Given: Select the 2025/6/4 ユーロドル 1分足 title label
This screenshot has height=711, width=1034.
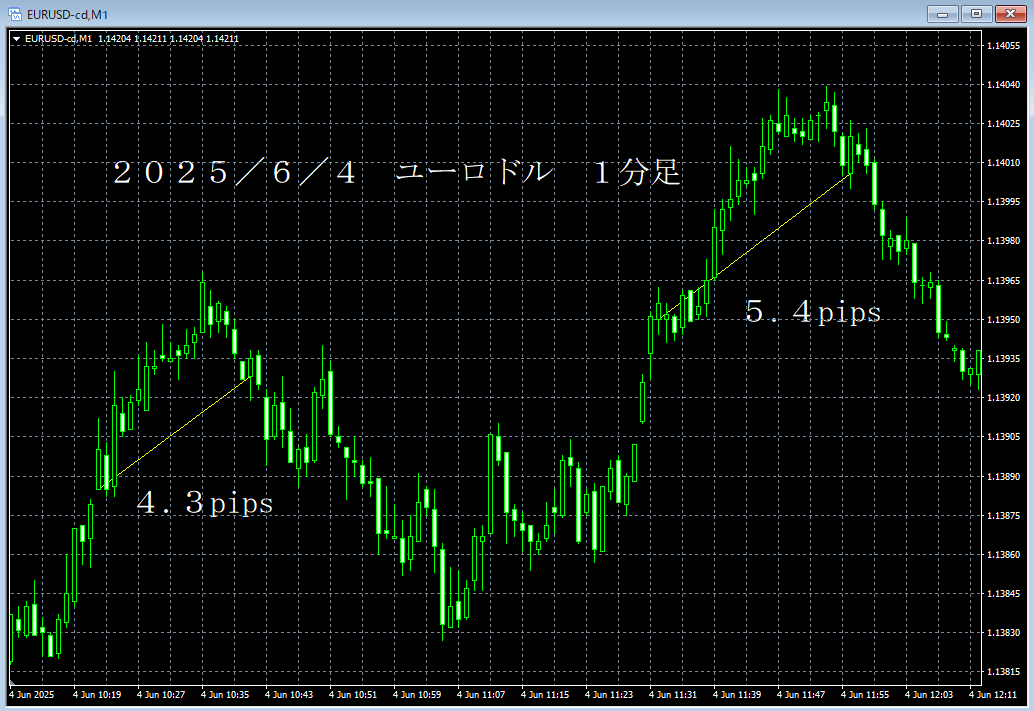Looking at the screenshot, I should click(396, 173).
